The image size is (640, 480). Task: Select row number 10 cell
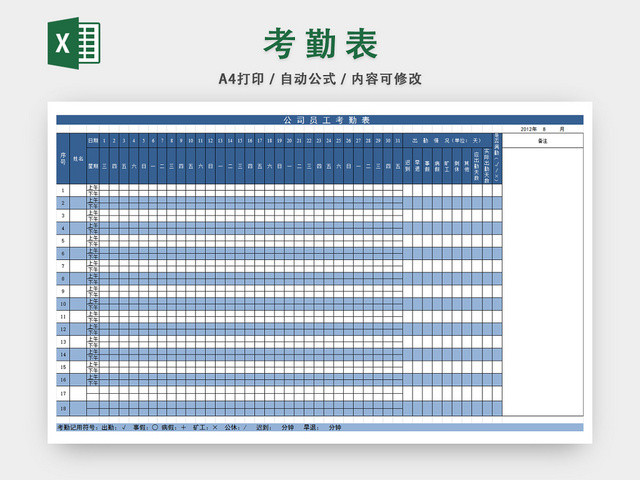click(63, 304)
